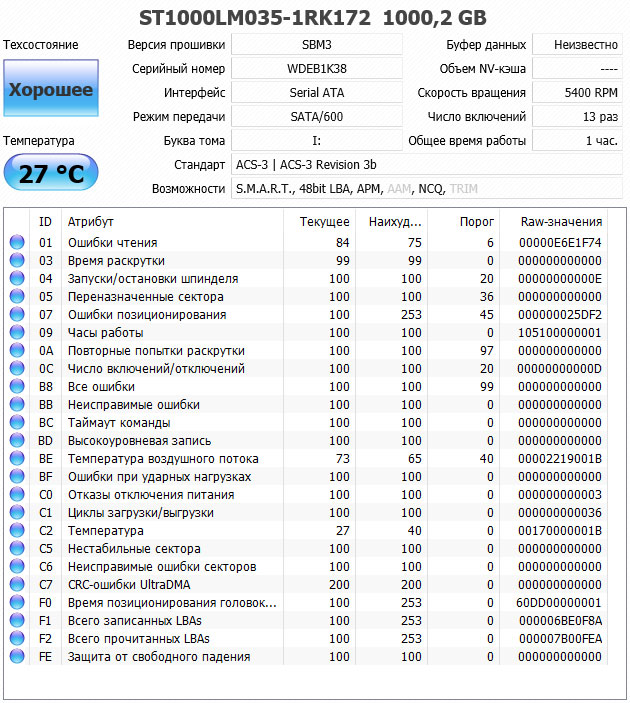Click the serial number field WDEB1K38
Image resolution: width=630 pixels, height=703 pixels.
(317, 69)
